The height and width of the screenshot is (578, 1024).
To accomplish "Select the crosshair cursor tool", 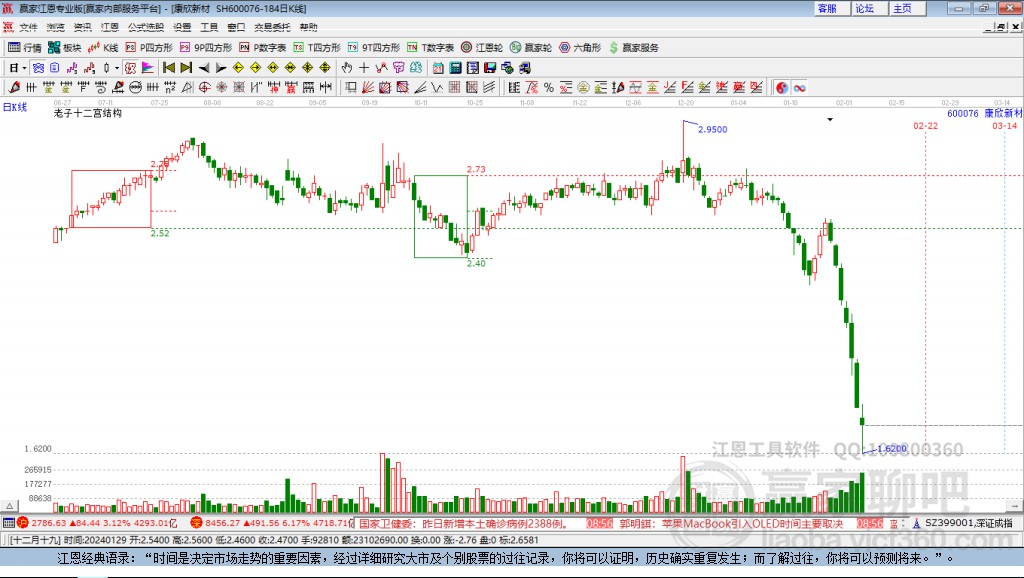I will point(364,68).
